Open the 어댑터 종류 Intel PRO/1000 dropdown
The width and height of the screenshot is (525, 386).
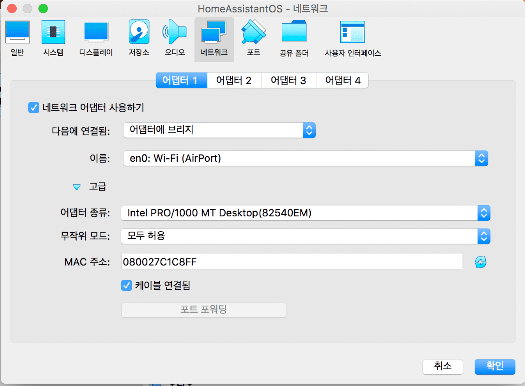point(305,213)
